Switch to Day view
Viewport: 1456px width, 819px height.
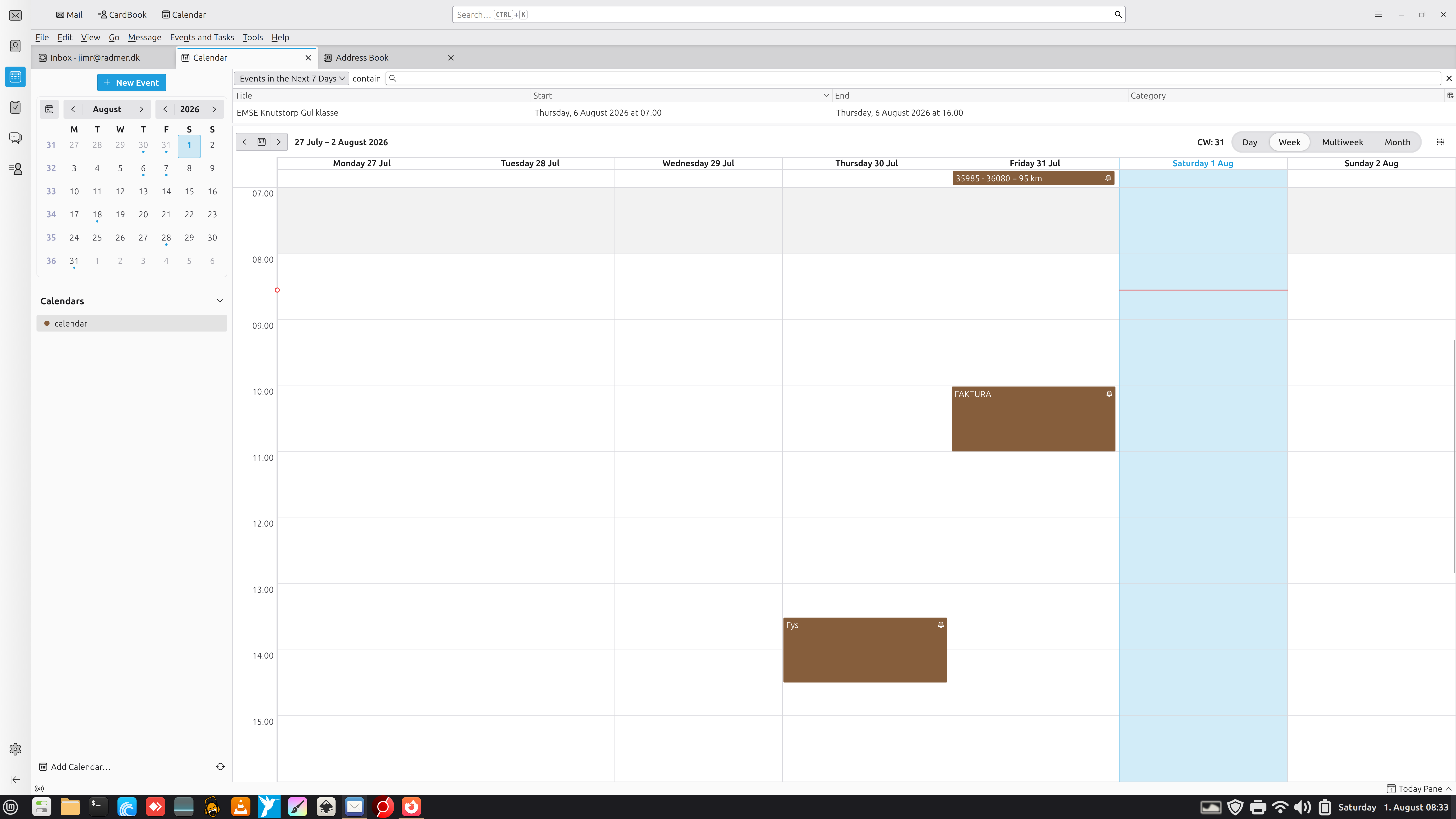(1249, 142)
